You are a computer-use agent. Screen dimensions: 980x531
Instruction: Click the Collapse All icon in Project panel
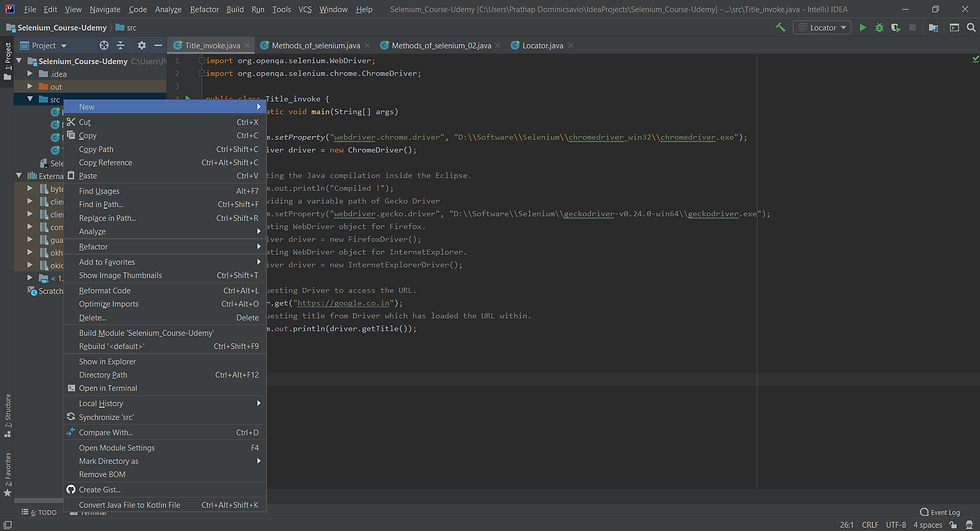click(121, 46)
